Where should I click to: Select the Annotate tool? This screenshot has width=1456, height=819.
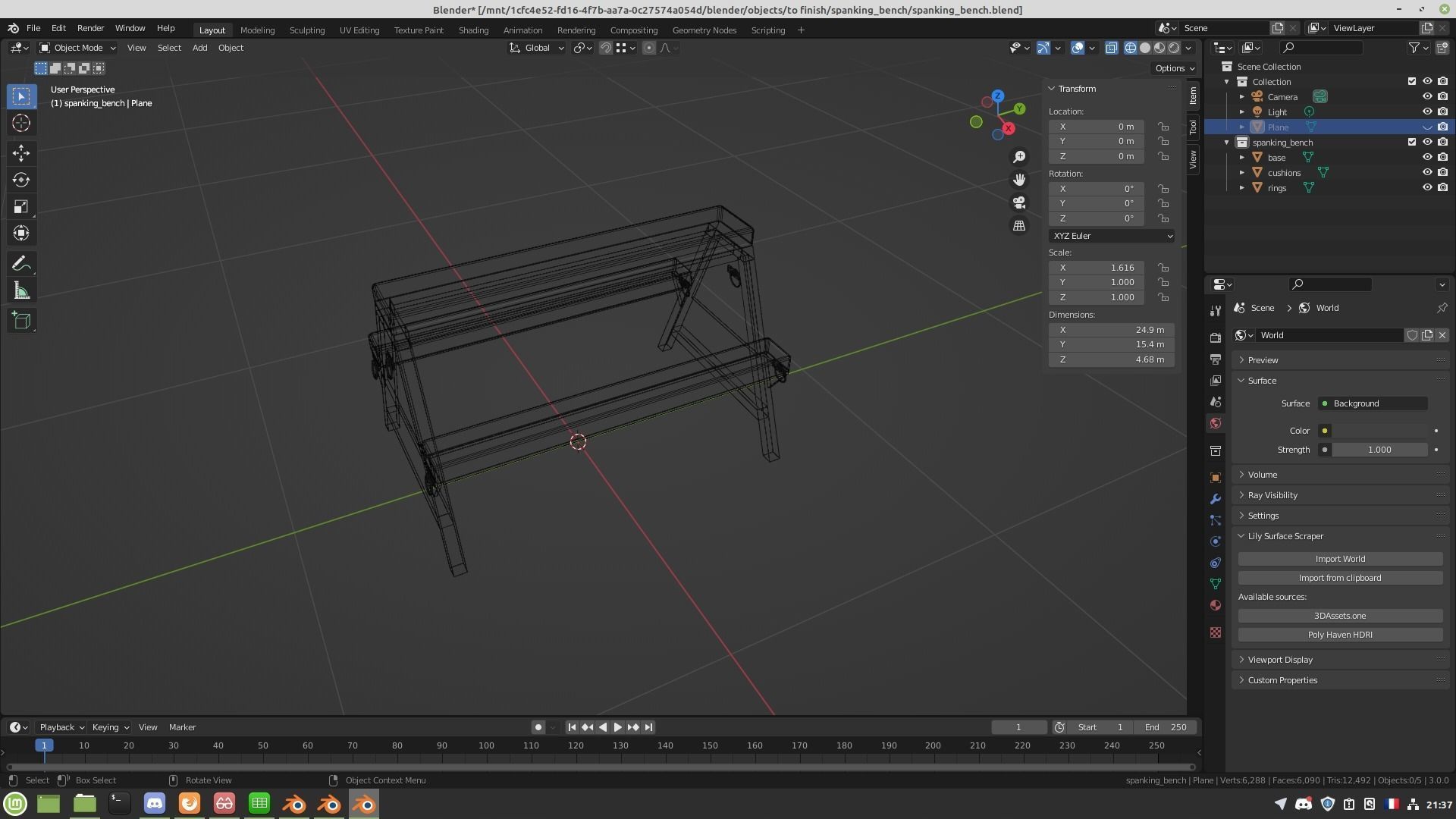pyautogui.click(x=21, y=264)
